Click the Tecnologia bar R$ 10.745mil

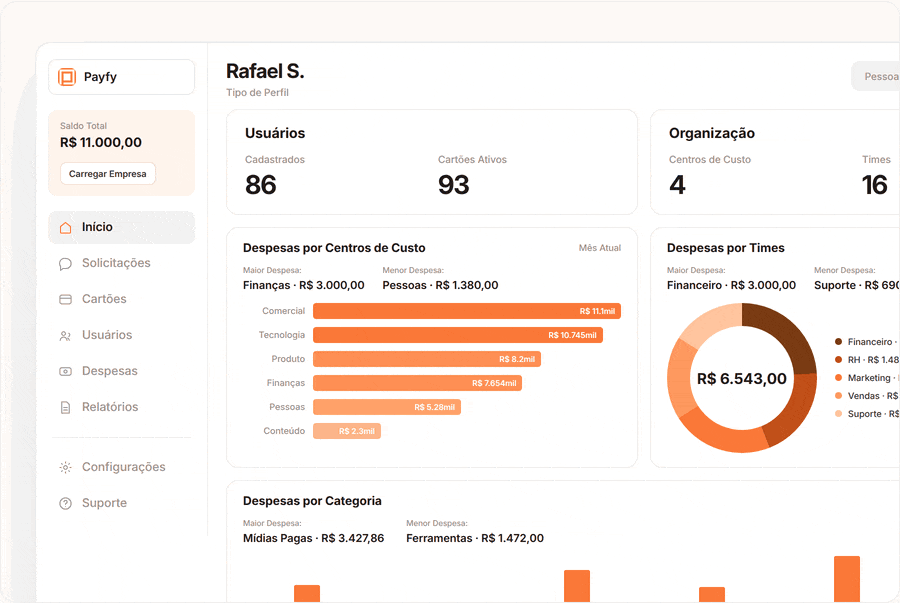pos(457,335)
